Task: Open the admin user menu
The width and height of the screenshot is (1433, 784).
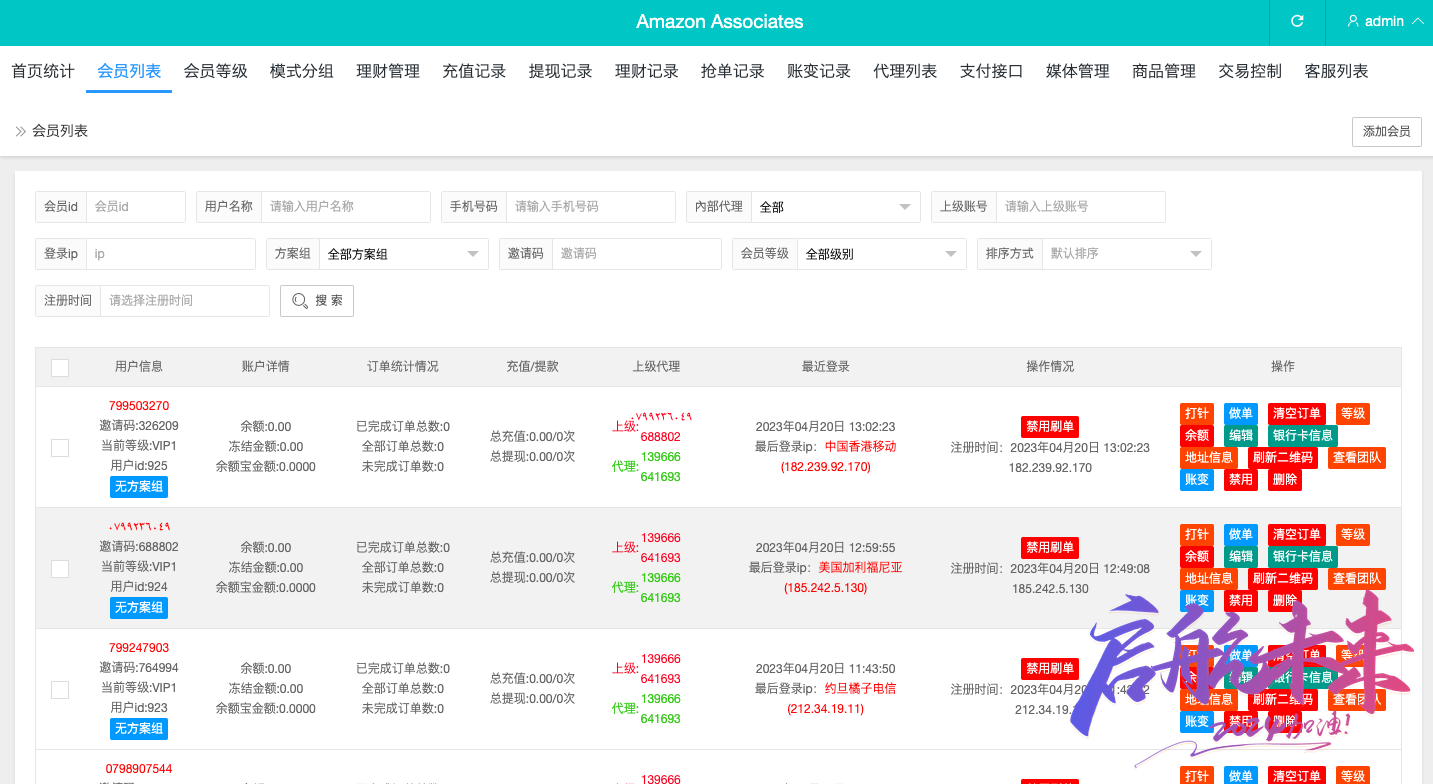Action: 1385,21
